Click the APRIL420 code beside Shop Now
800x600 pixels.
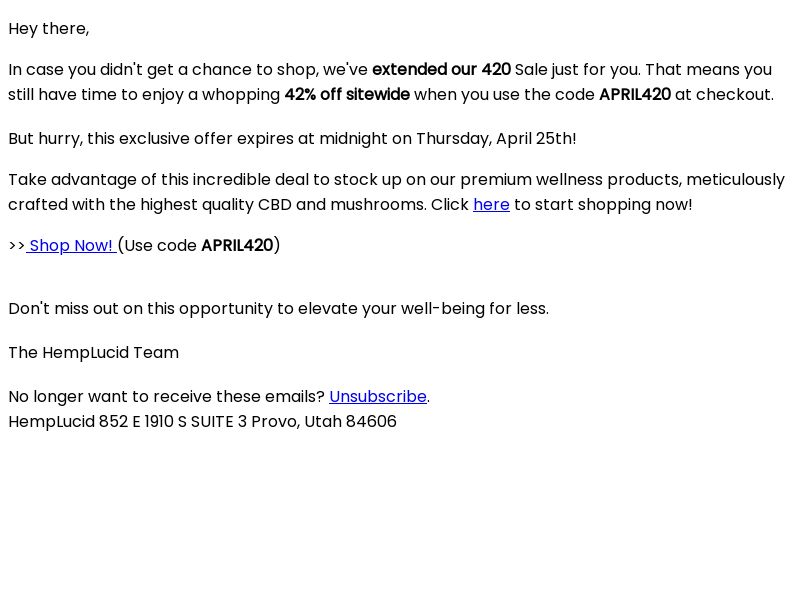237,245
